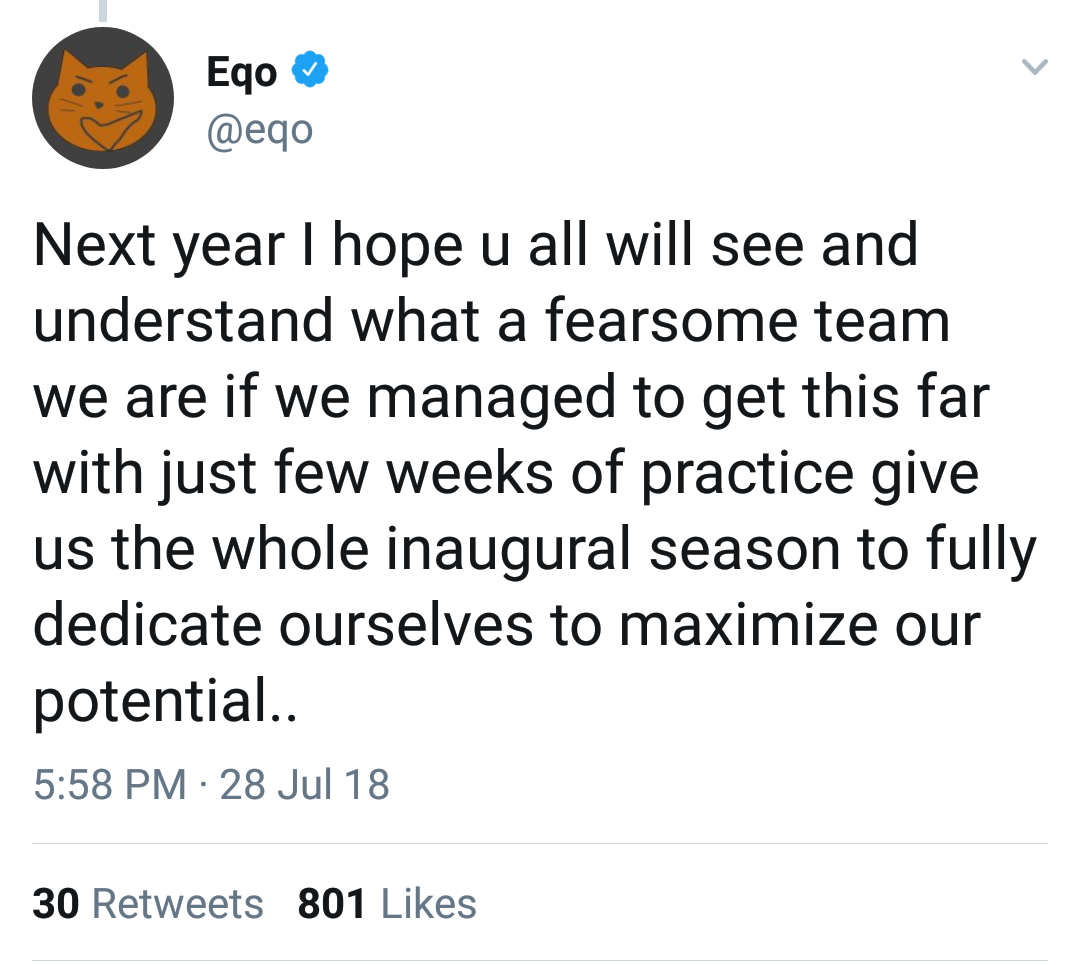This screenshot has height=965, width=1080.
Task: Click the thread connector line above avatar
Action: tap(102, 10)
